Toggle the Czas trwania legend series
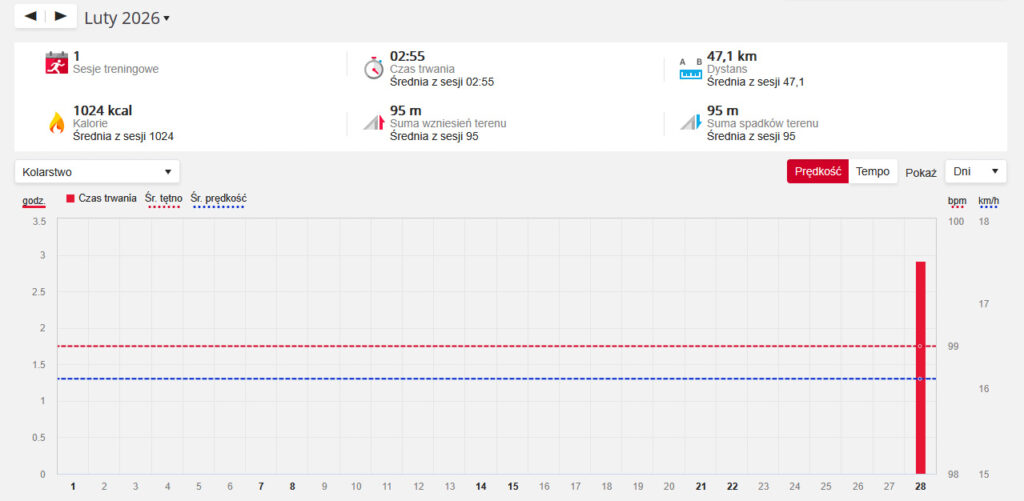1024x501 pixels. pos(101,198)
